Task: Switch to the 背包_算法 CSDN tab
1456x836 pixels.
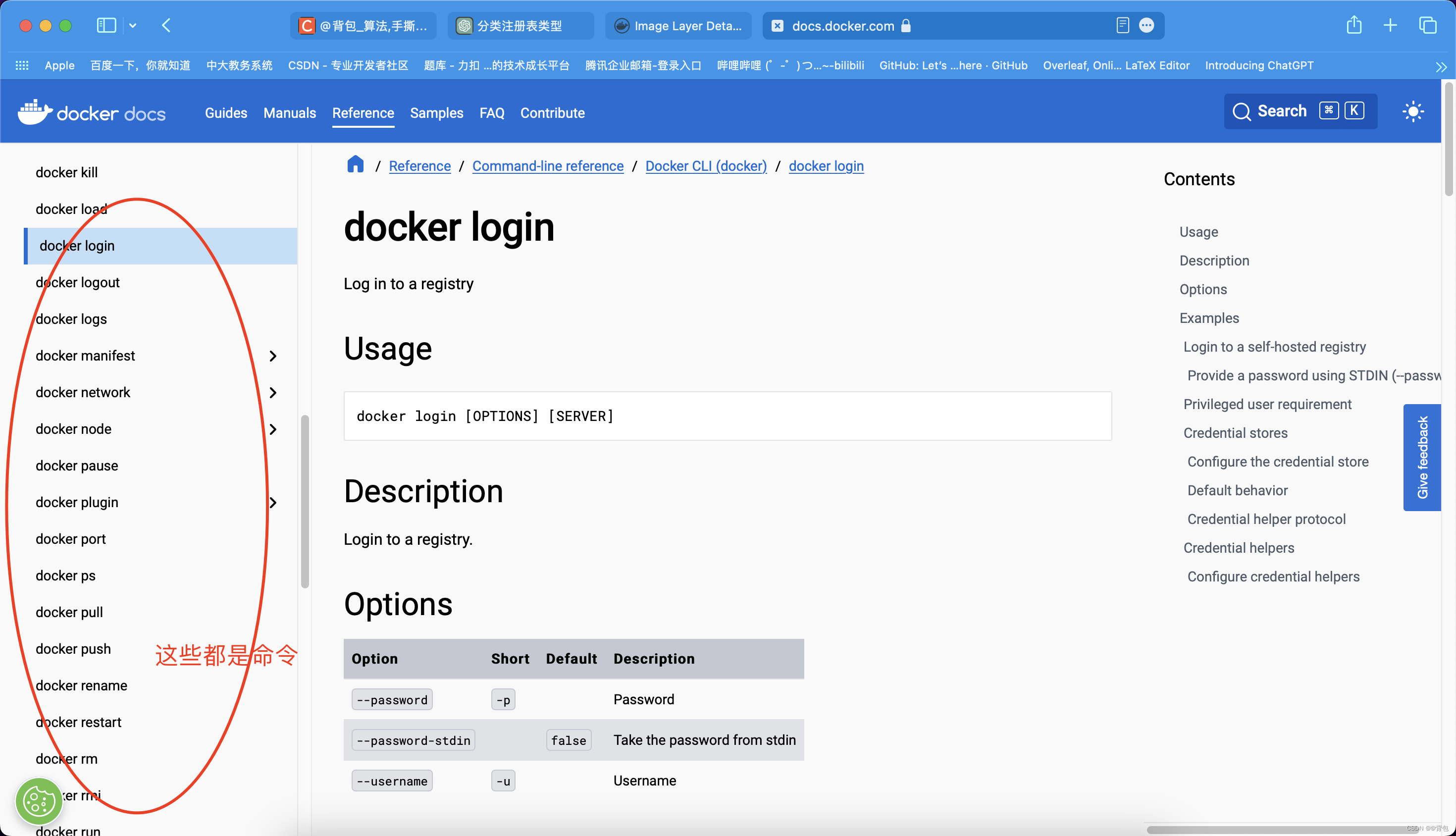Action: (x=364, y=26)
